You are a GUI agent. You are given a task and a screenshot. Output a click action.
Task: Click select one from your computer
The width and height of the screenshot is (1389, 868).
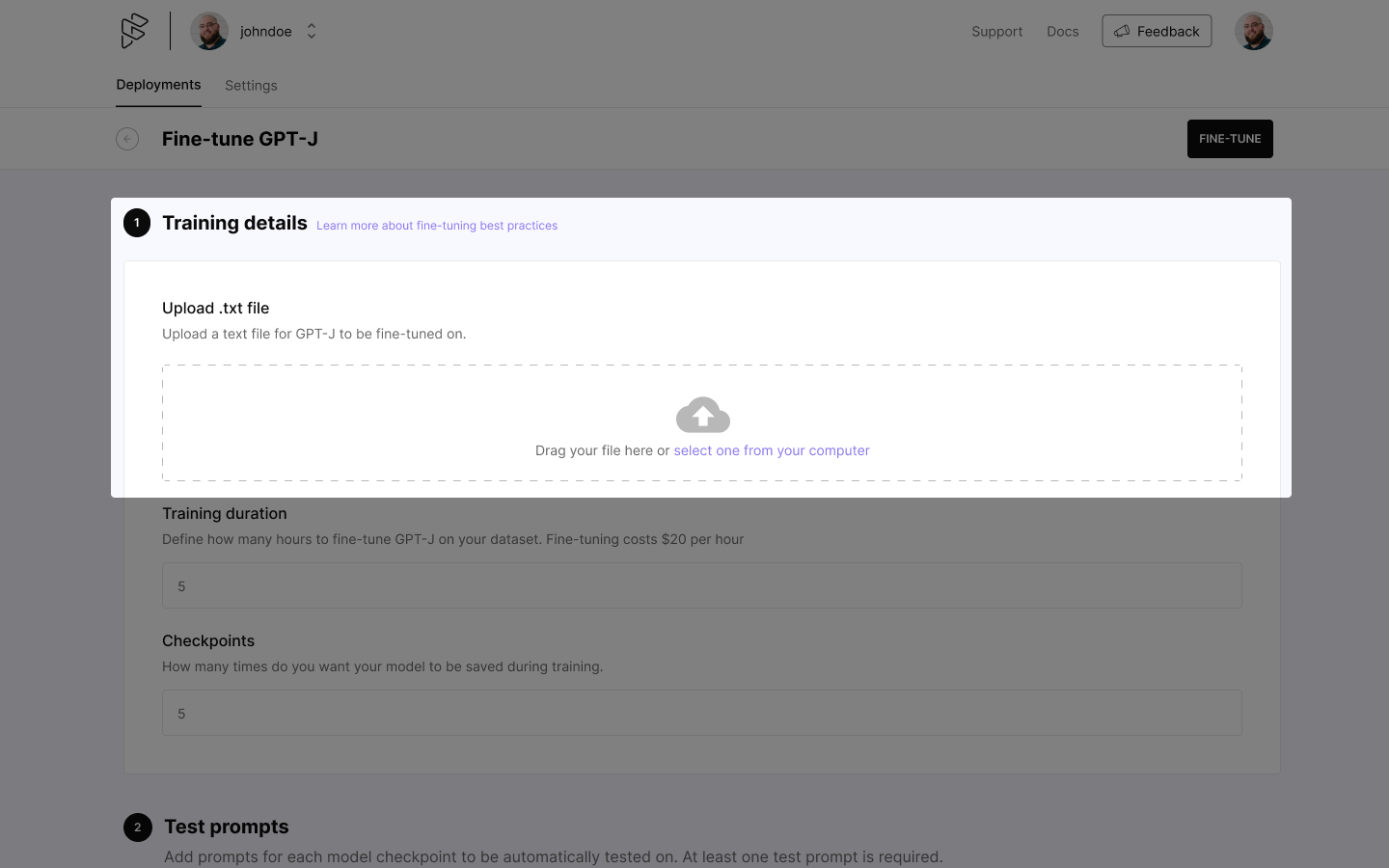(772, 450)
